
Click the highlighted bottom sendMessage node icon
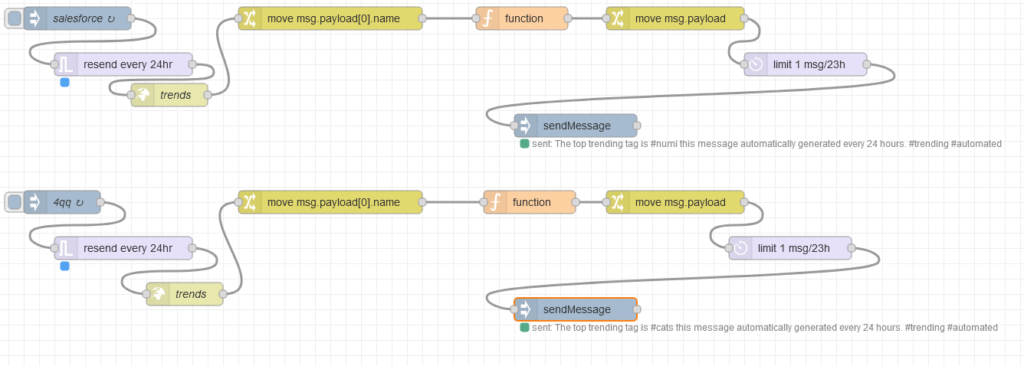525,309
